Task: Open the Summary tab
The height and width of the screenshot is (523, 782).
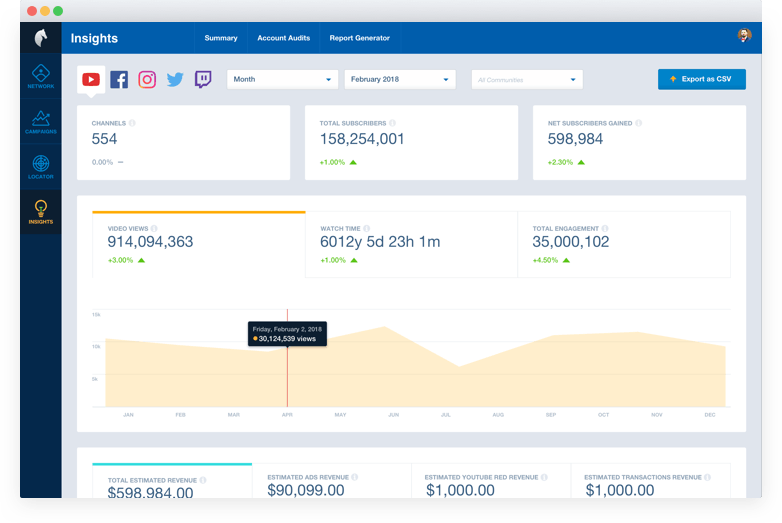Action: click(x=221, y=38)
